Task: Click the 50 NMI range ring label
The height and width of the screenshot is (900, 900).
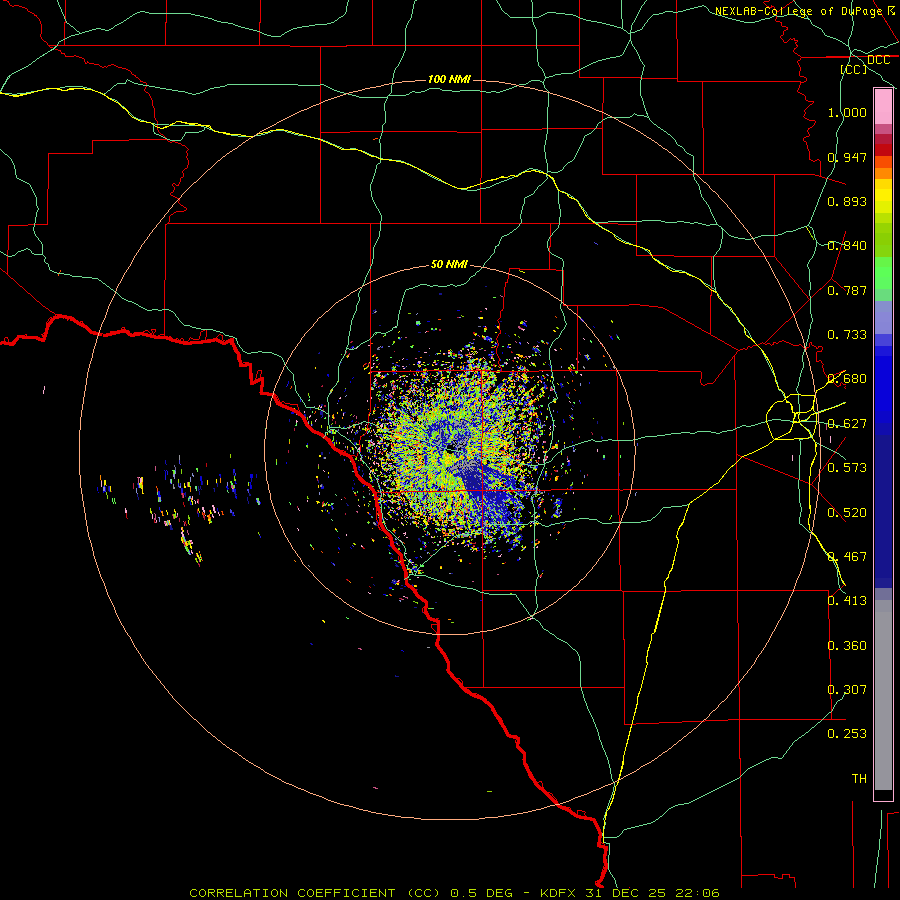Action: (x=449, y=264)
